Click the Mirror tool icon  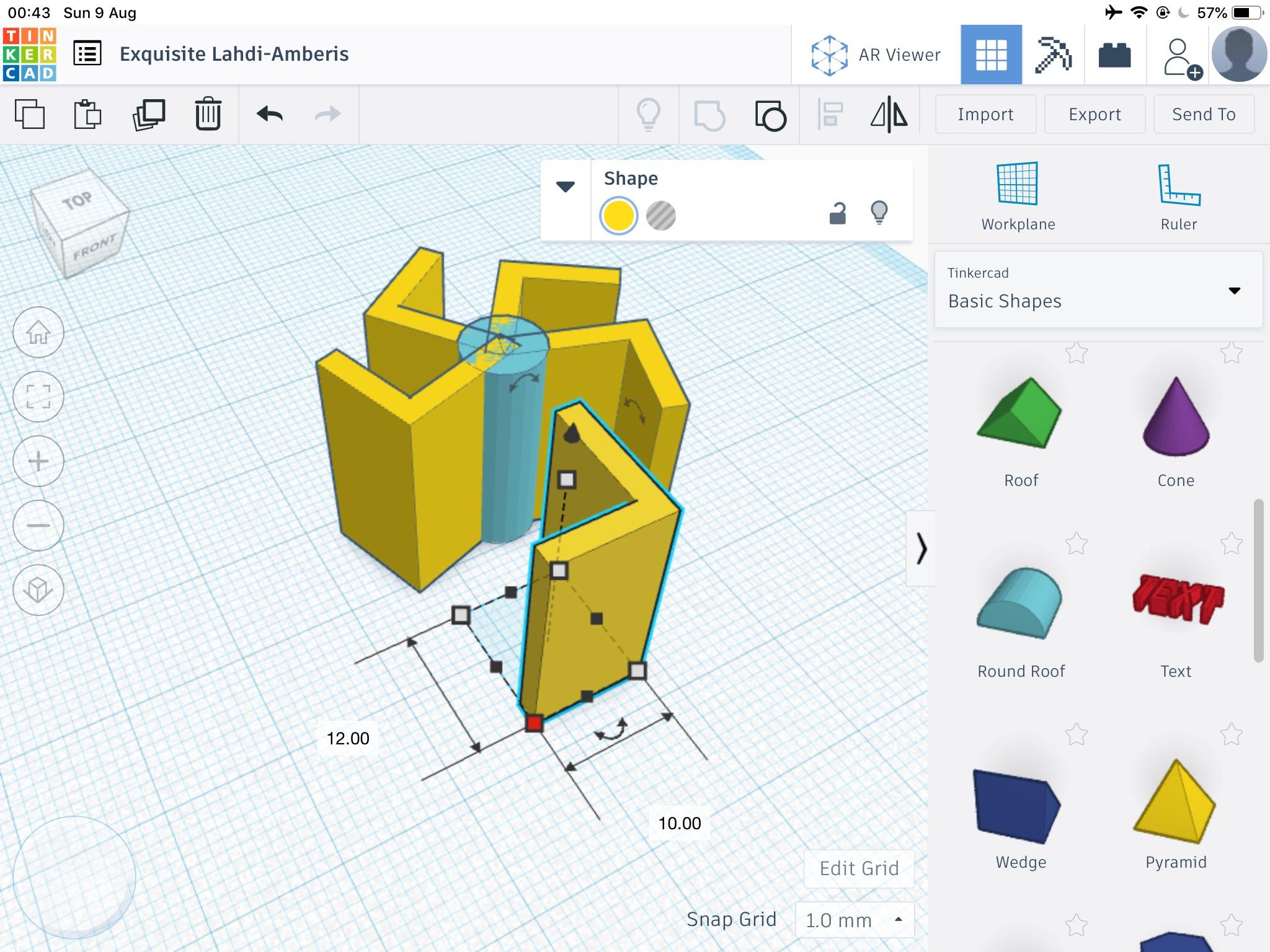point(889,115)
